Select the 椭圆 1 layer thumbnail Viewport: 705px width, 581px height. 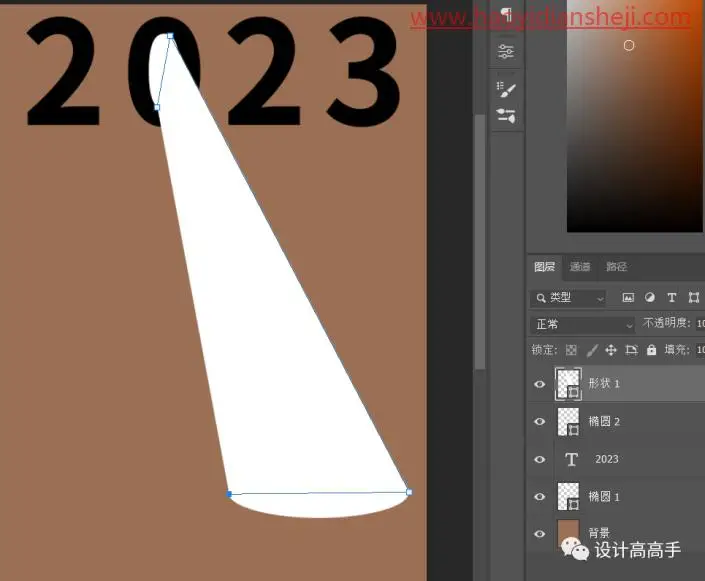(568, 496)
